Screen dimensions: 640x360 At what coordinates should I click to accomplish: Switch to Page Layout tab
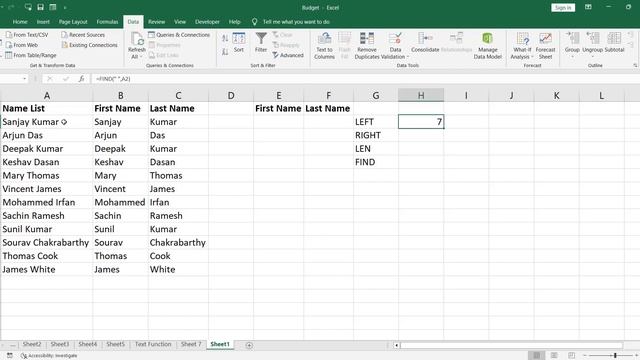pos(73,22)
